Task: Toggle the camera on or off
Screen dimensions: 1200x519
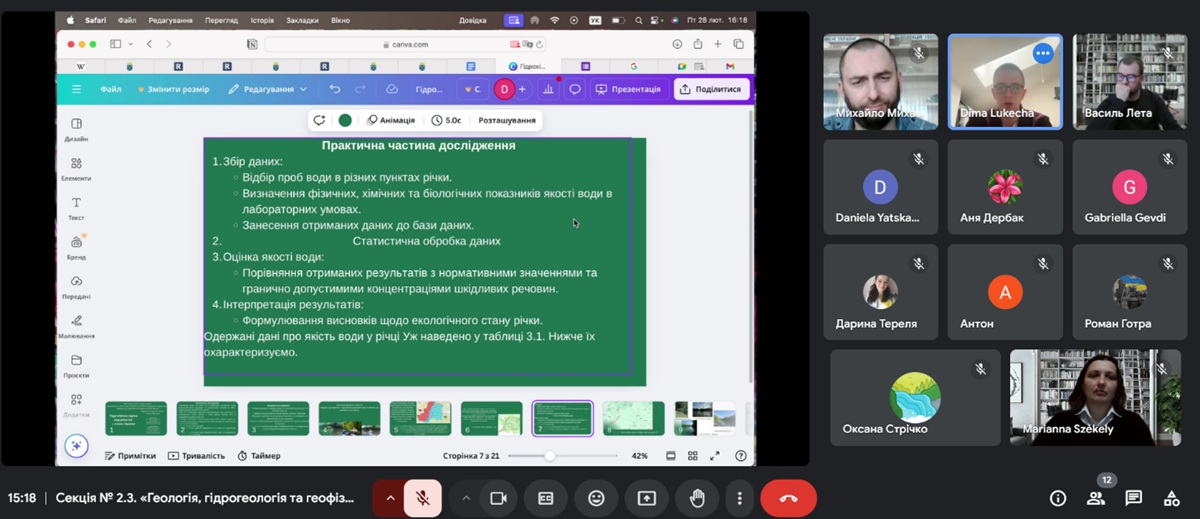Action: click(497, 498)
